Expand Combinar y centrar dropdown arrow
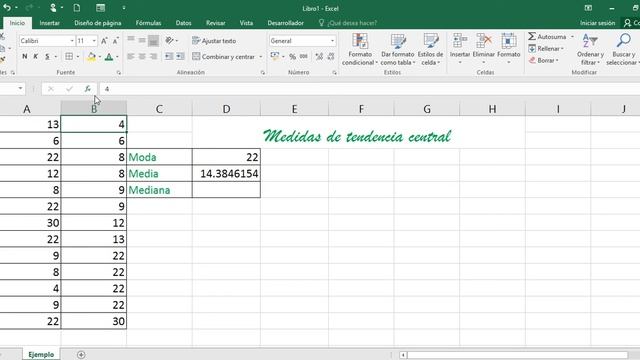640x360 pixels. pos(260,57)
